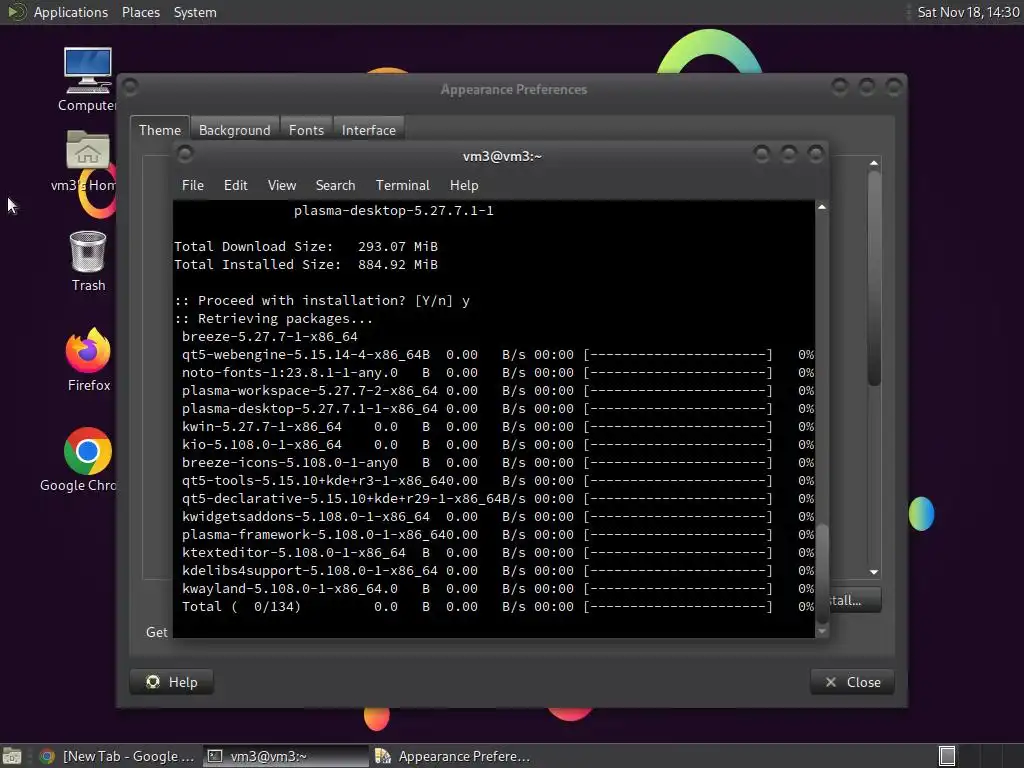Click 'kio-5.108.0-1-x86_64' package row
1024x768 pixels.
498,445
